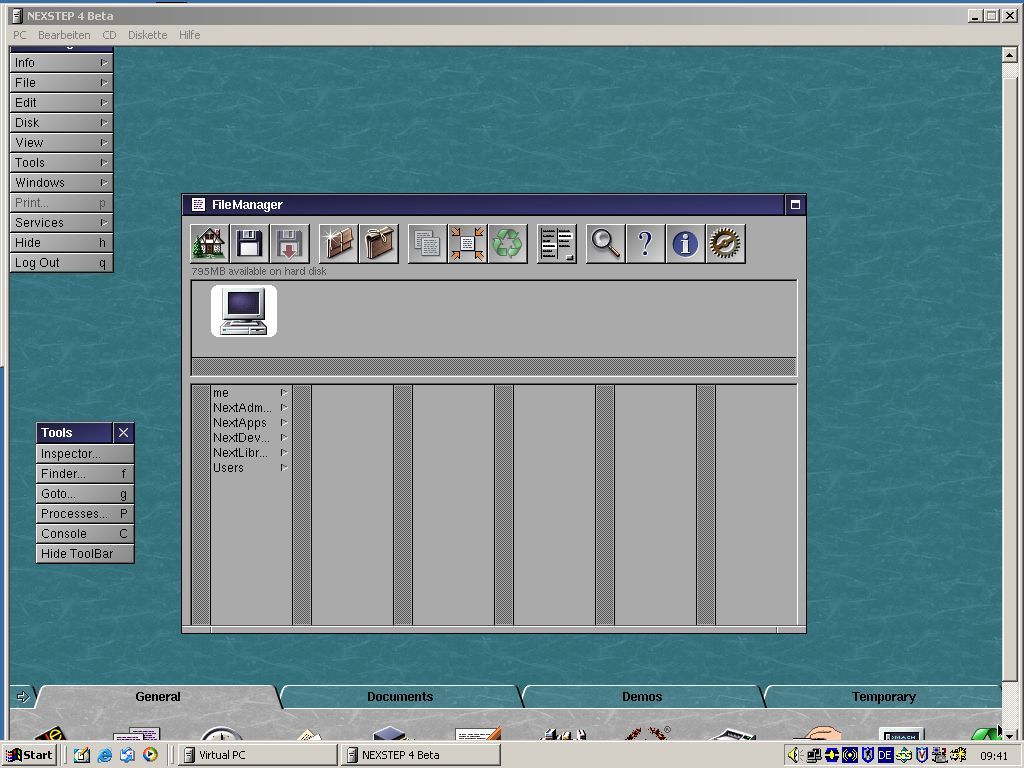Launch Internet Explorer from quick launch
The height and width of the screenshot is (768, 1024).
pyautogui.click(x=104, y=755)
